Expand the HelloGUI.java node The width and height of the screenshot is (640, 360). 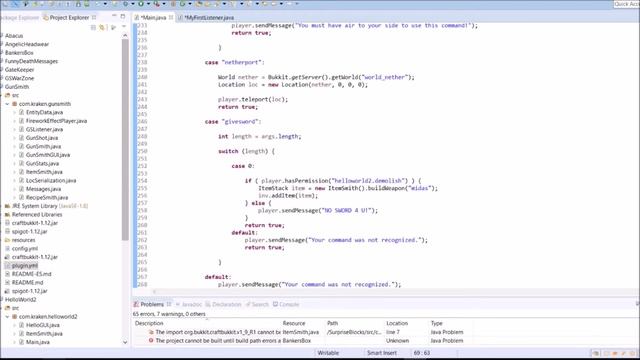click(x=15, y=325)
